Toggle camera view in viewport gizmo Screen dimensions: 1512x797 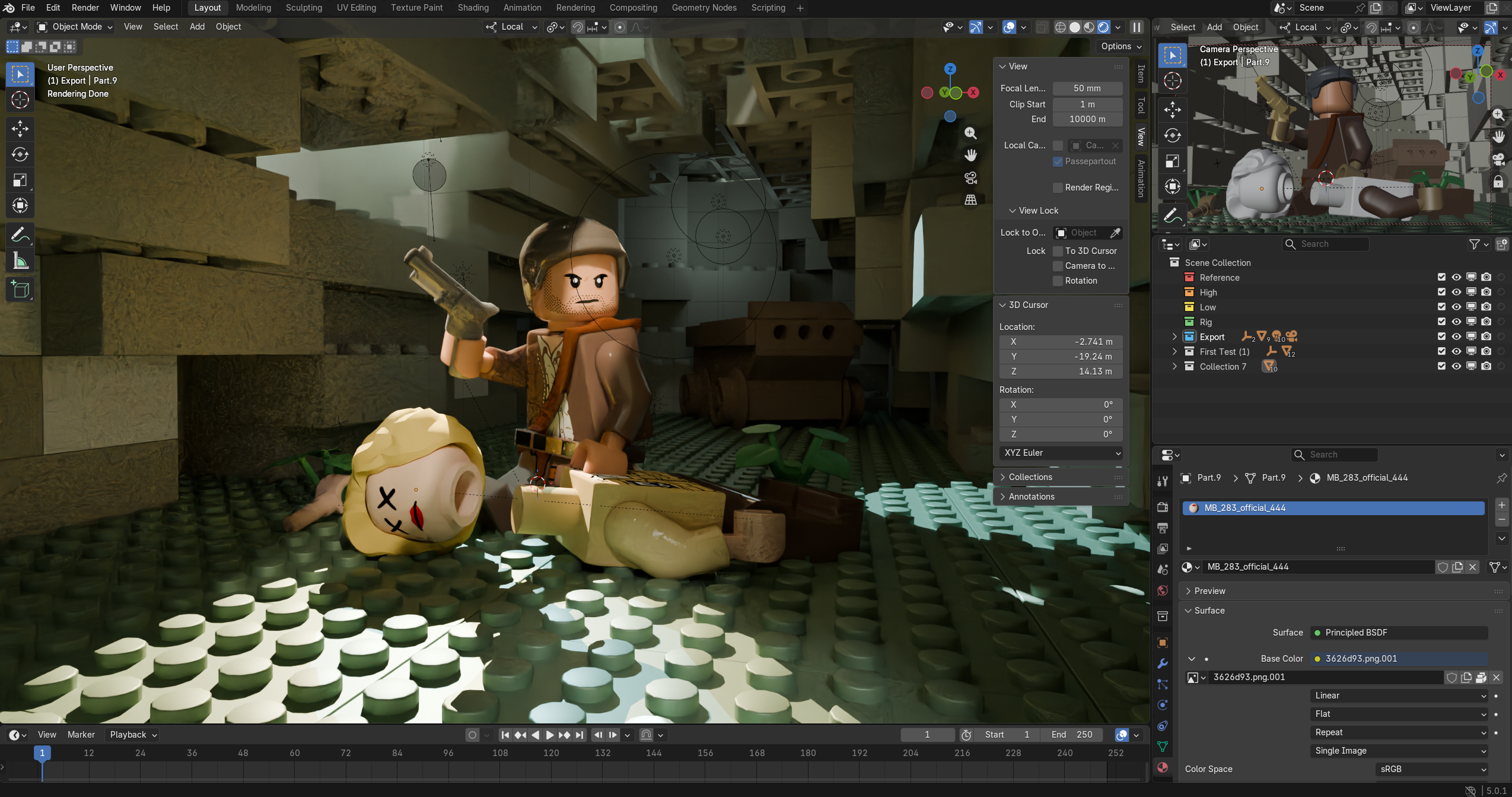click(970, 177)
